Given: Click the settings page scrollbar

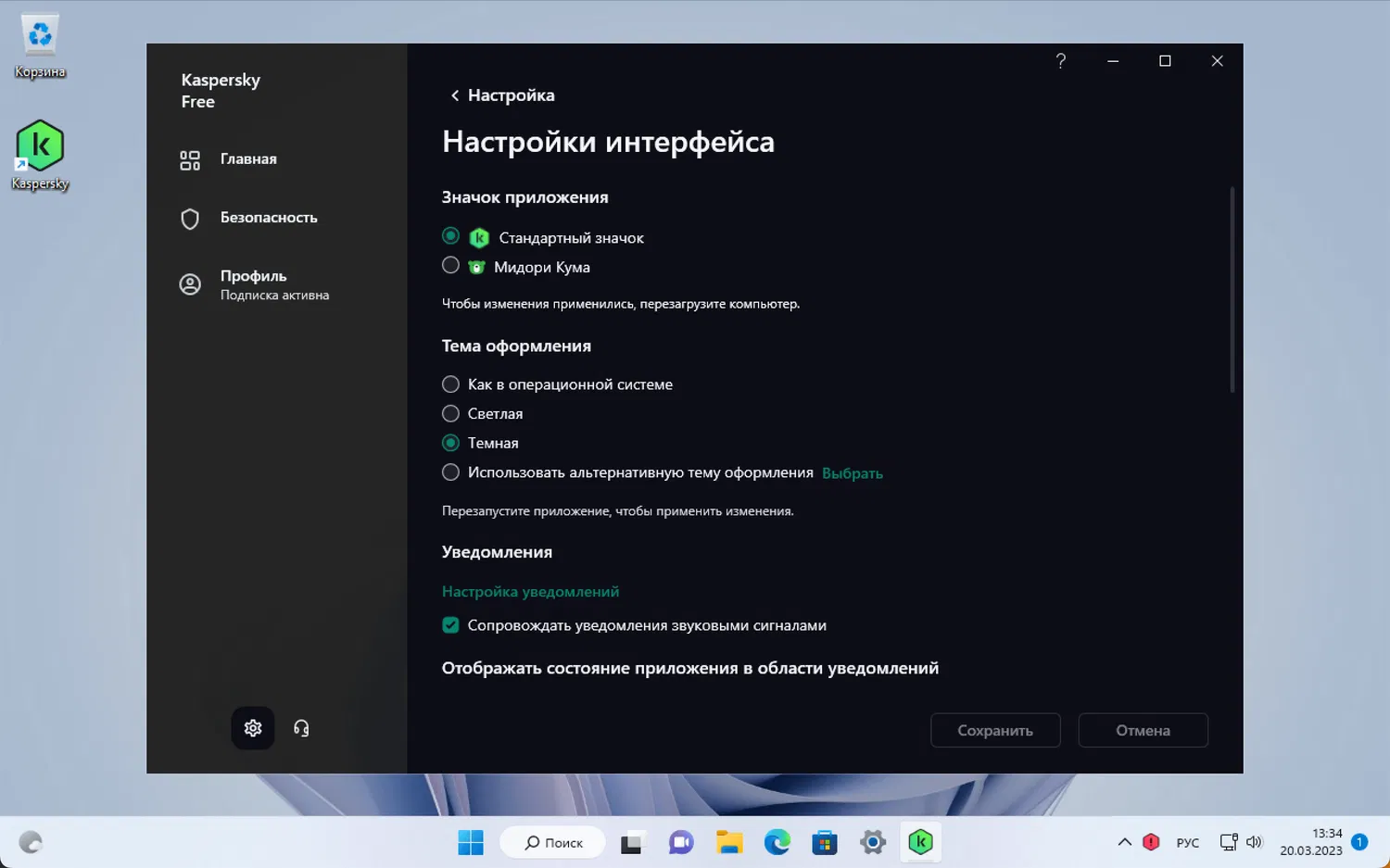Looking at the screenshot, I should [1232, 289].
